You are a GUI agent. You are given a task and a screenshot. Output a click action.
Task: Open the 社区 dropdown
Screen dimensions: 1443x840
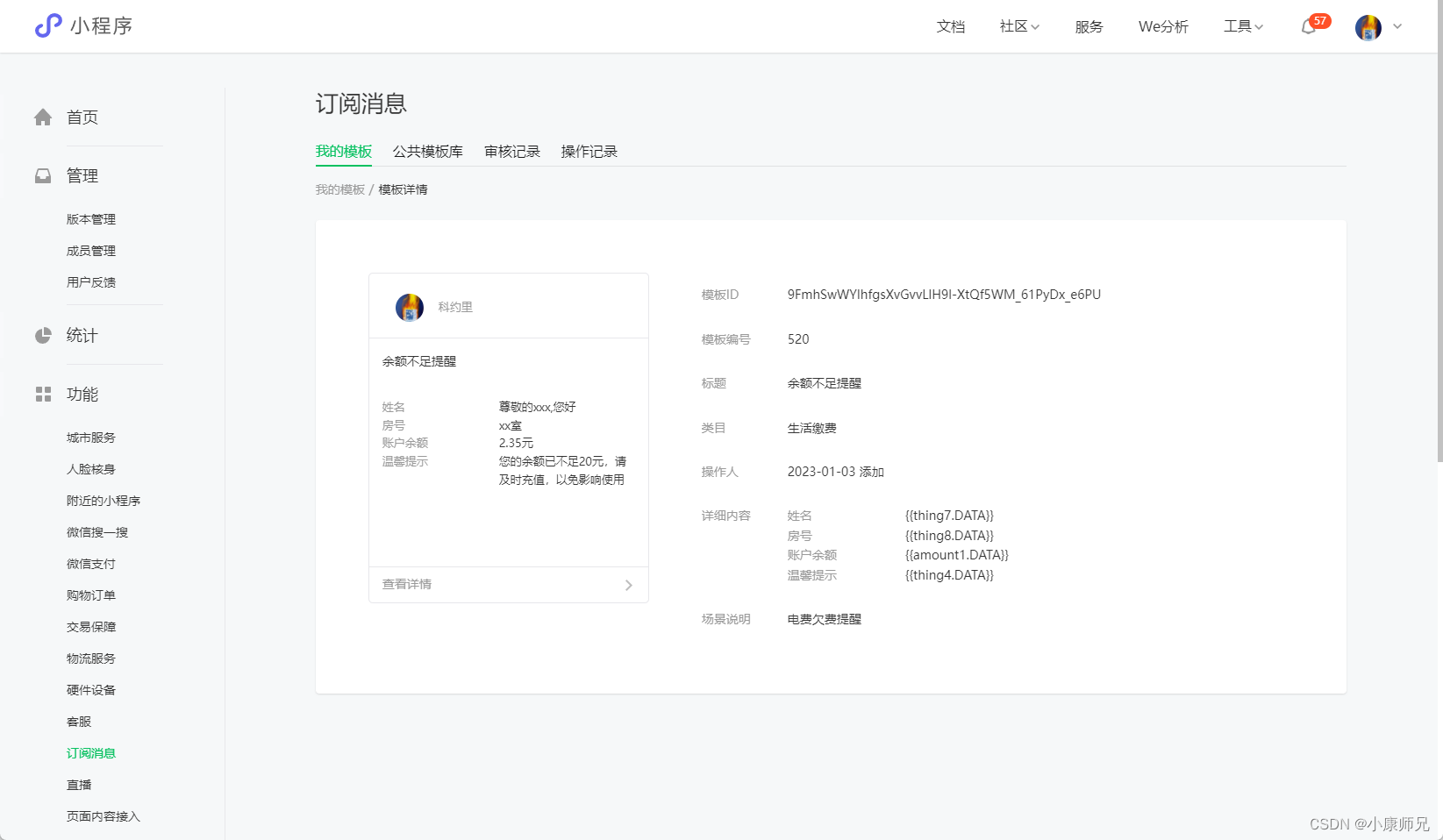point(1017,26)
